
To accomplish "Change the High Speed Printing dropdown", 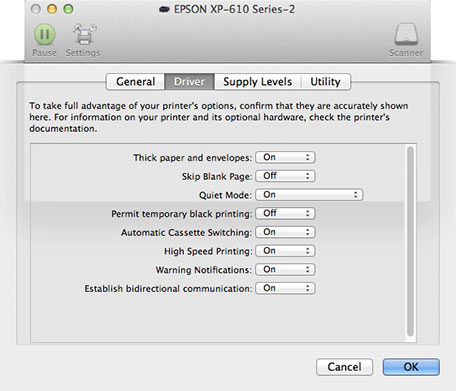I will pos(285,251).
